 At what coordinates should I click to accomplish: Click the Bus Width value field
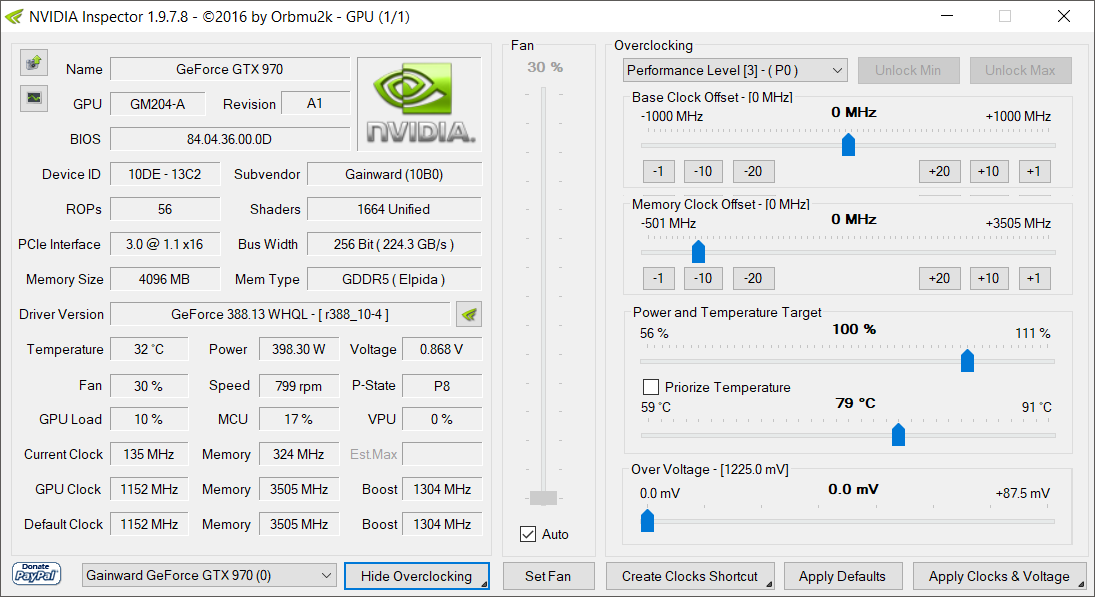point(394,244)
